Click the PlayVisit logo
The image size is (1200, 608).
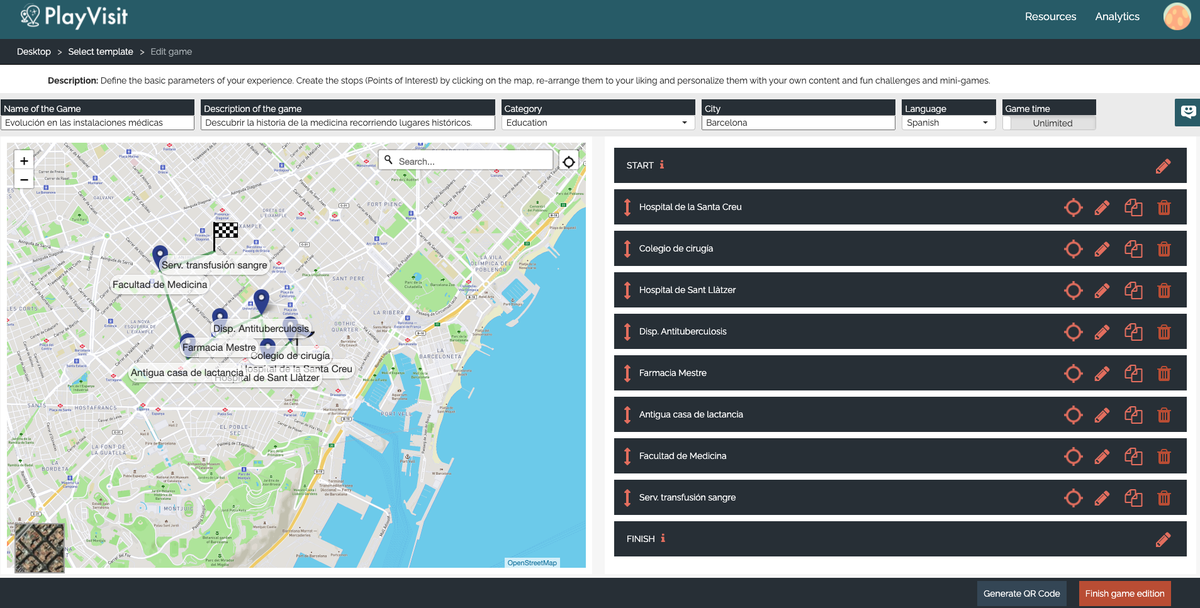tap(75, 16)
